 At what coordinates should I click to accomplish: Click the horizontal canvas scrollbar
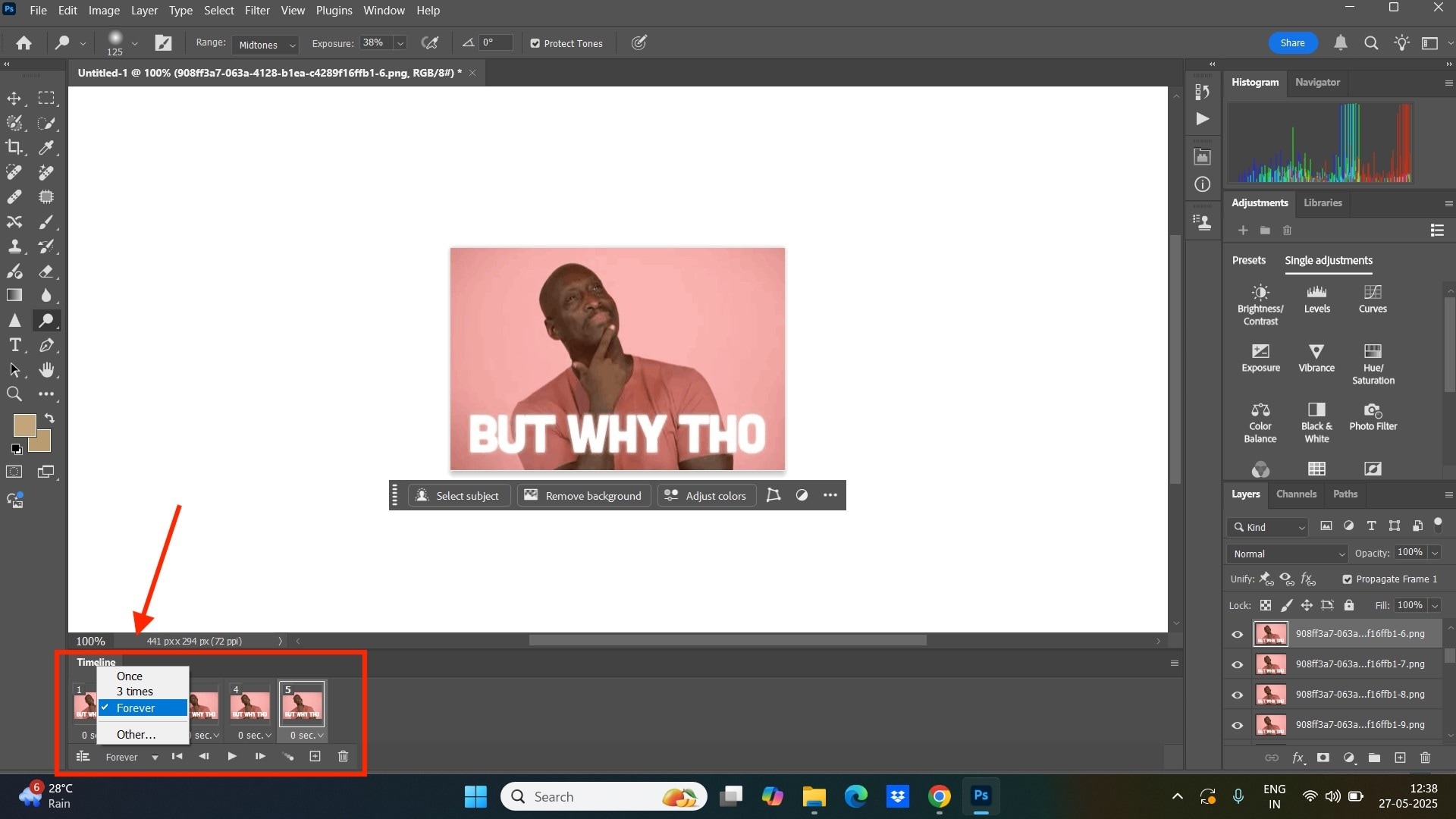click(x=727, y=641)
